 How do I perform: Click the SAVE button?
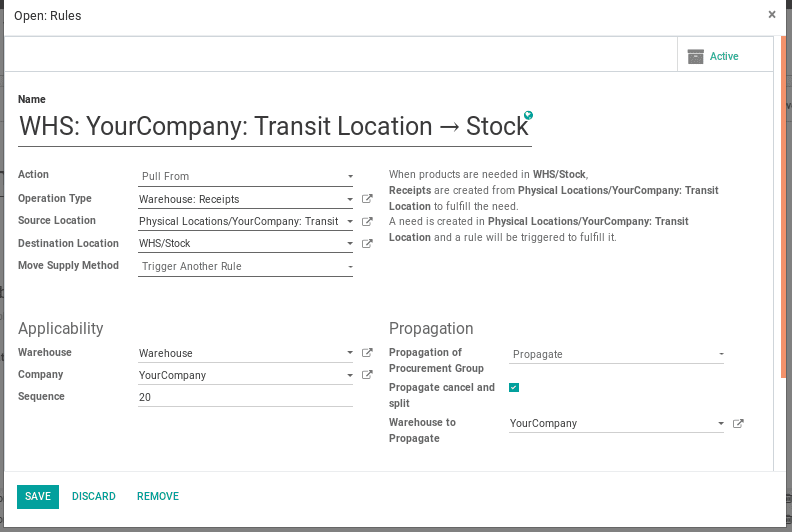38,497
